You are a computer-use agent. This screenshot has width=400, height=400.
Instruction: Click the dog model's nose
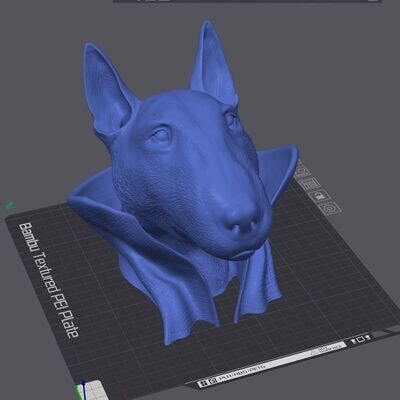tap(241, 217)
